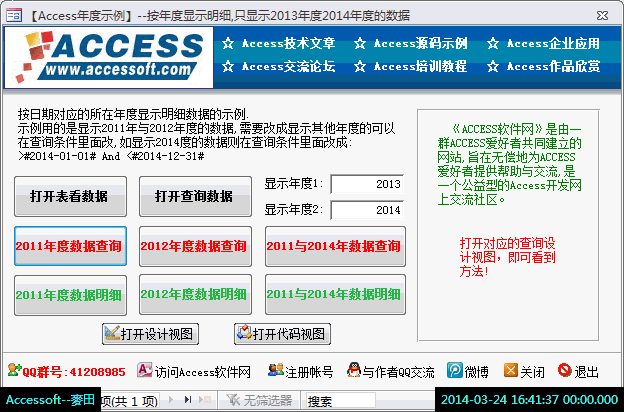624x412 pixels.
Task: Click the star before Access技术文章
Action: point(228,43)
